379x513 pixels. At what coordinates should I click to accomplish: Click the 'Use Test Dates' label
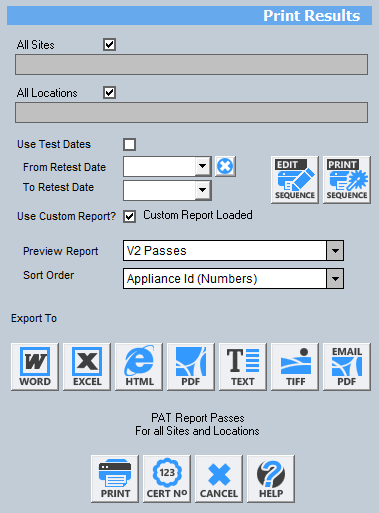click(54, 144)
